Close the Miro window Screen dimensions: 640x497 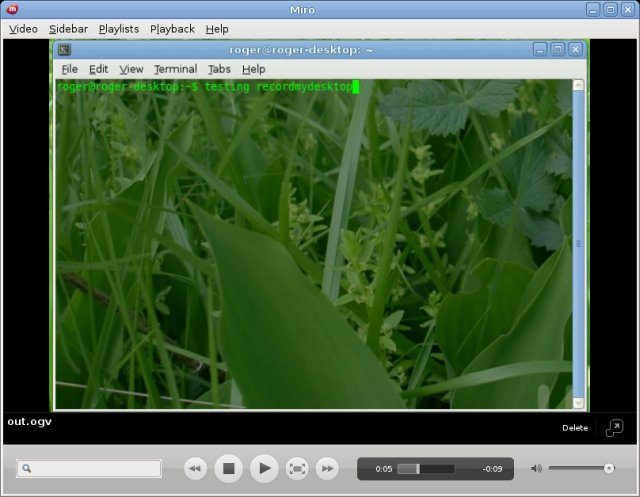(627, 9)
